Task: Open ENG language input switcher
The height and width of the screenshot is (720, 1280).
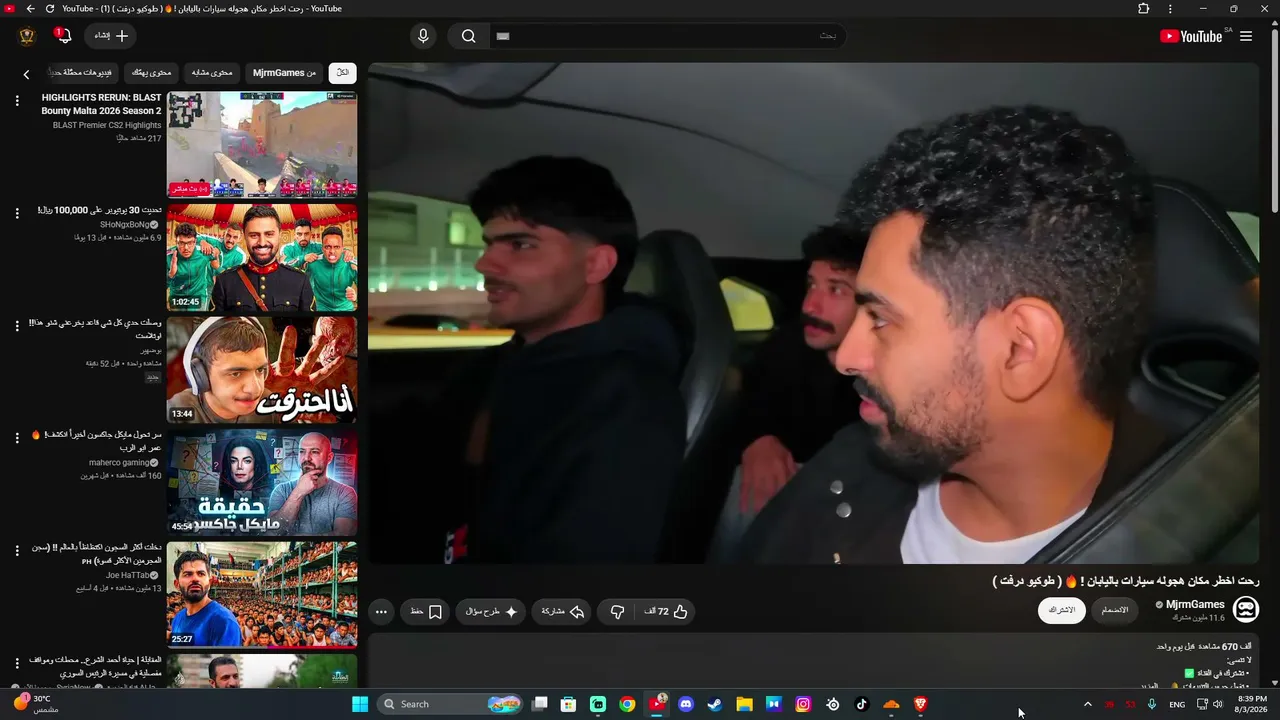Action: tap(1177, 704)
